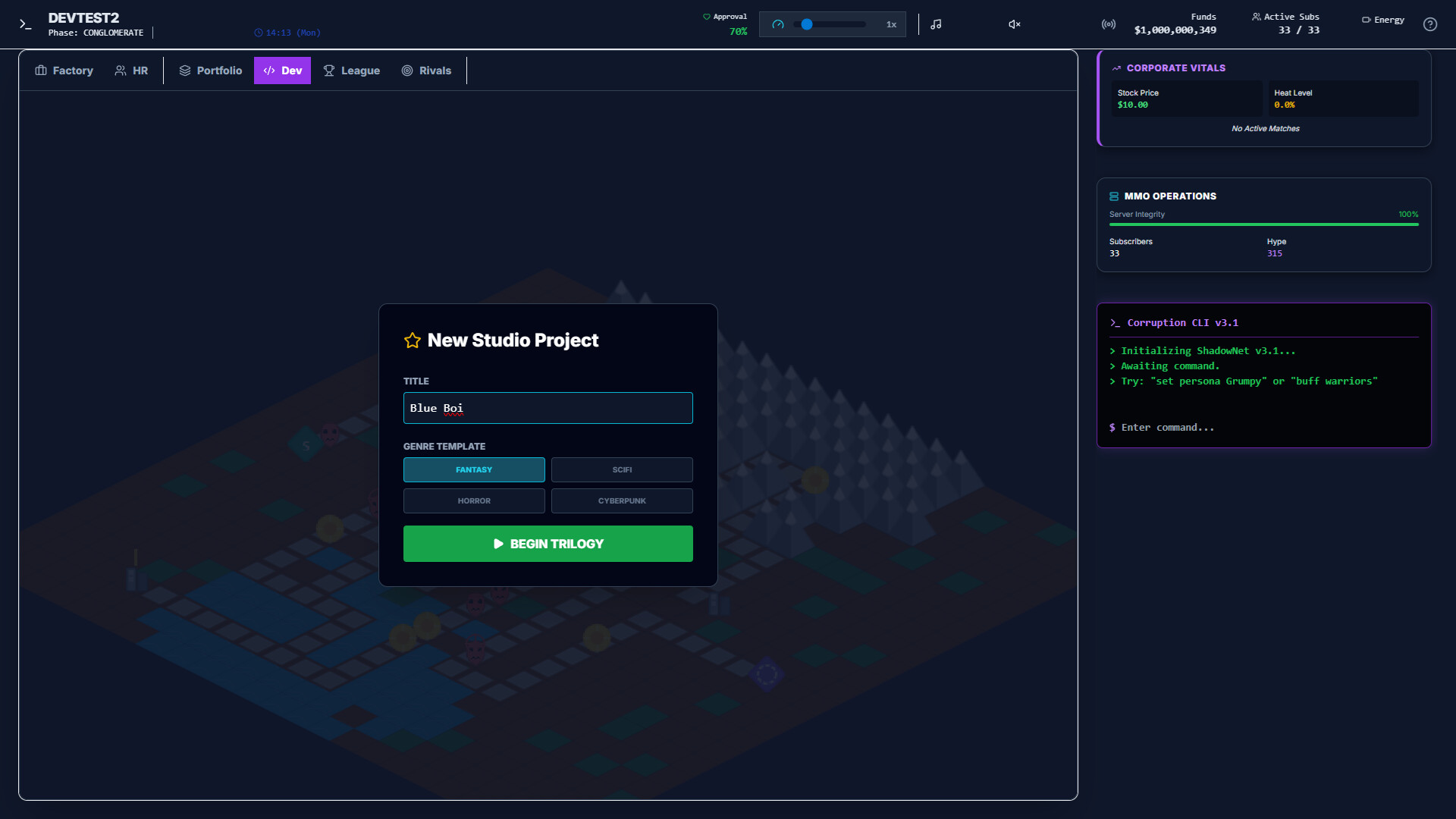The width and height of the screenshot is (1456, 819).
Task: Click the approval heart icon
Action: point(706,15)
